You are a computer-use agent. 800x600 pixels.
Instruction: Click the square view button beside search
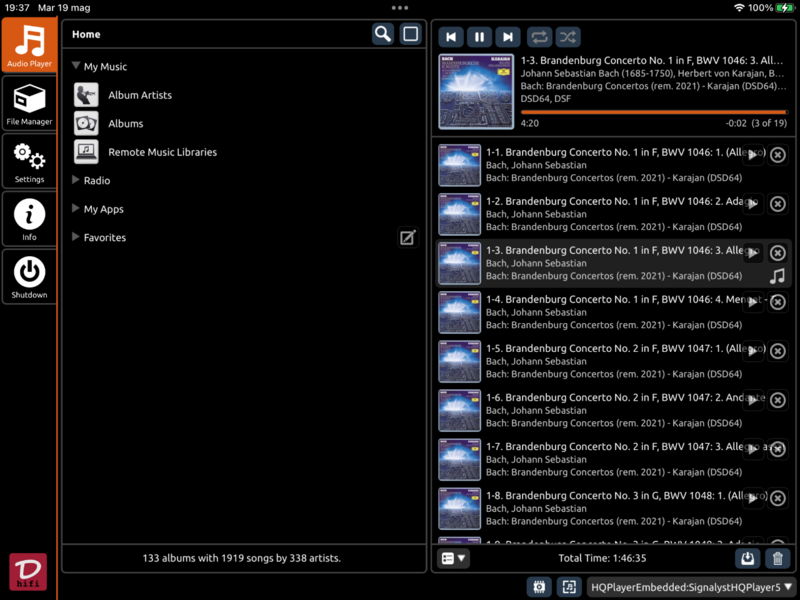pos(411,34)
